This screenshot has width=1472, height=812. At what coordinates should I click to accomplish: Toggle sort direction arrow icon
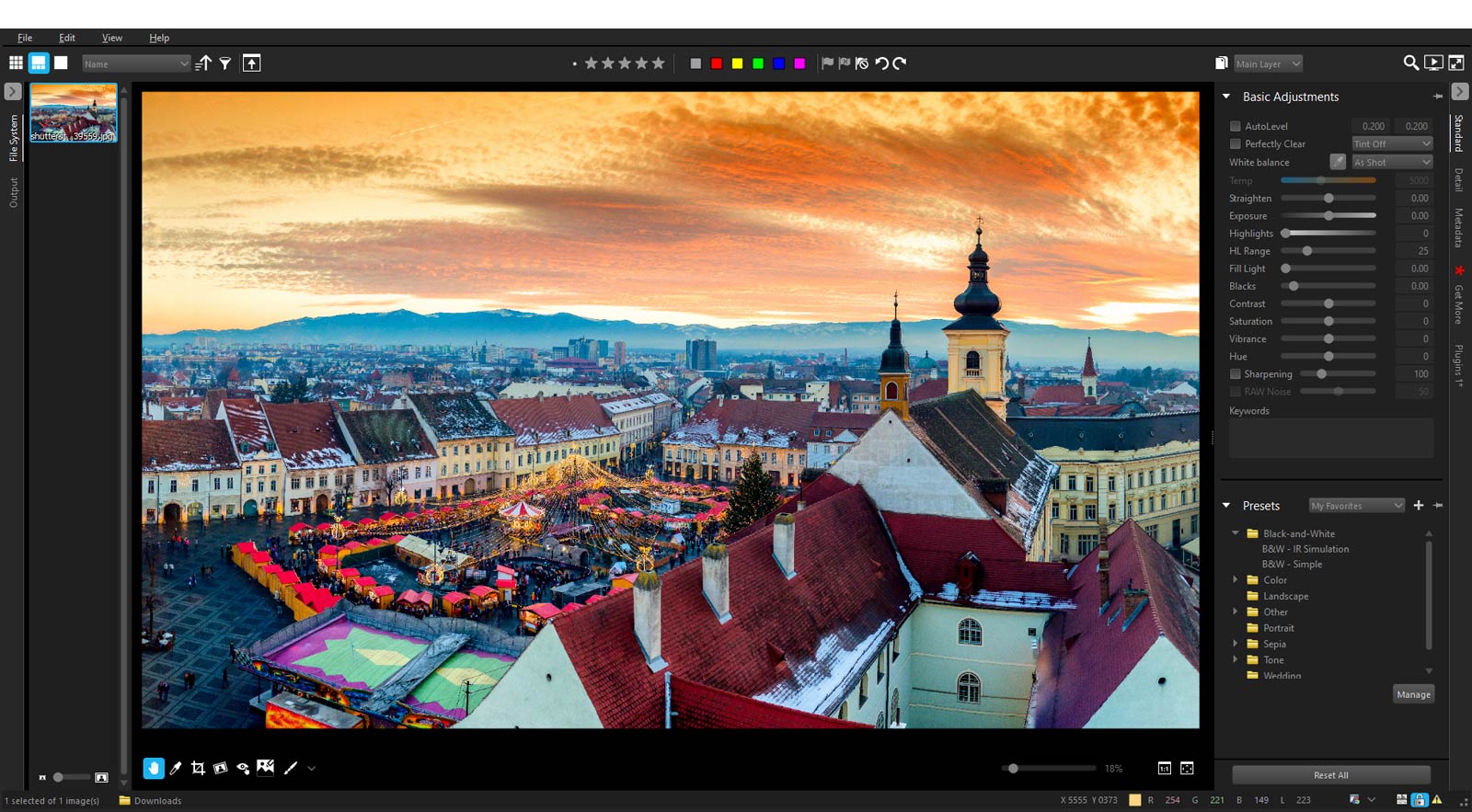[x=203, y=63]
